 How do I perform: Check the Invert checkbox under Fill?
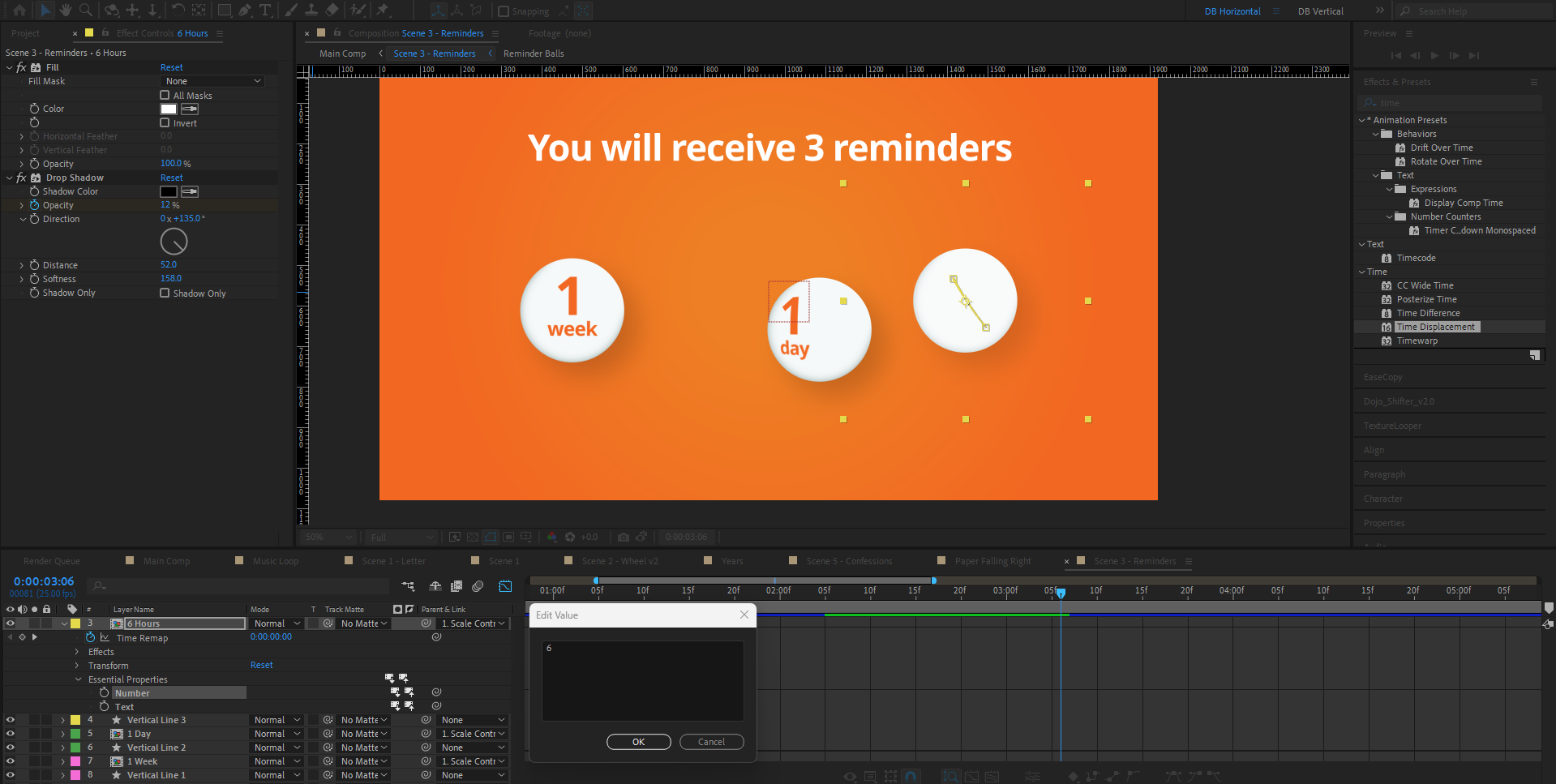coord(165,123)
